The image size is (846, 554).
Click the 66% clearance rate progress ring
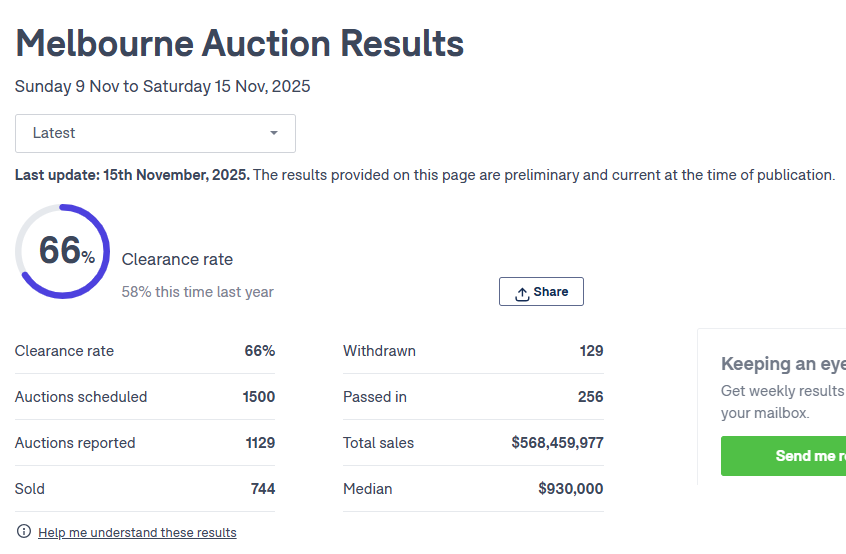pos(62,251)
